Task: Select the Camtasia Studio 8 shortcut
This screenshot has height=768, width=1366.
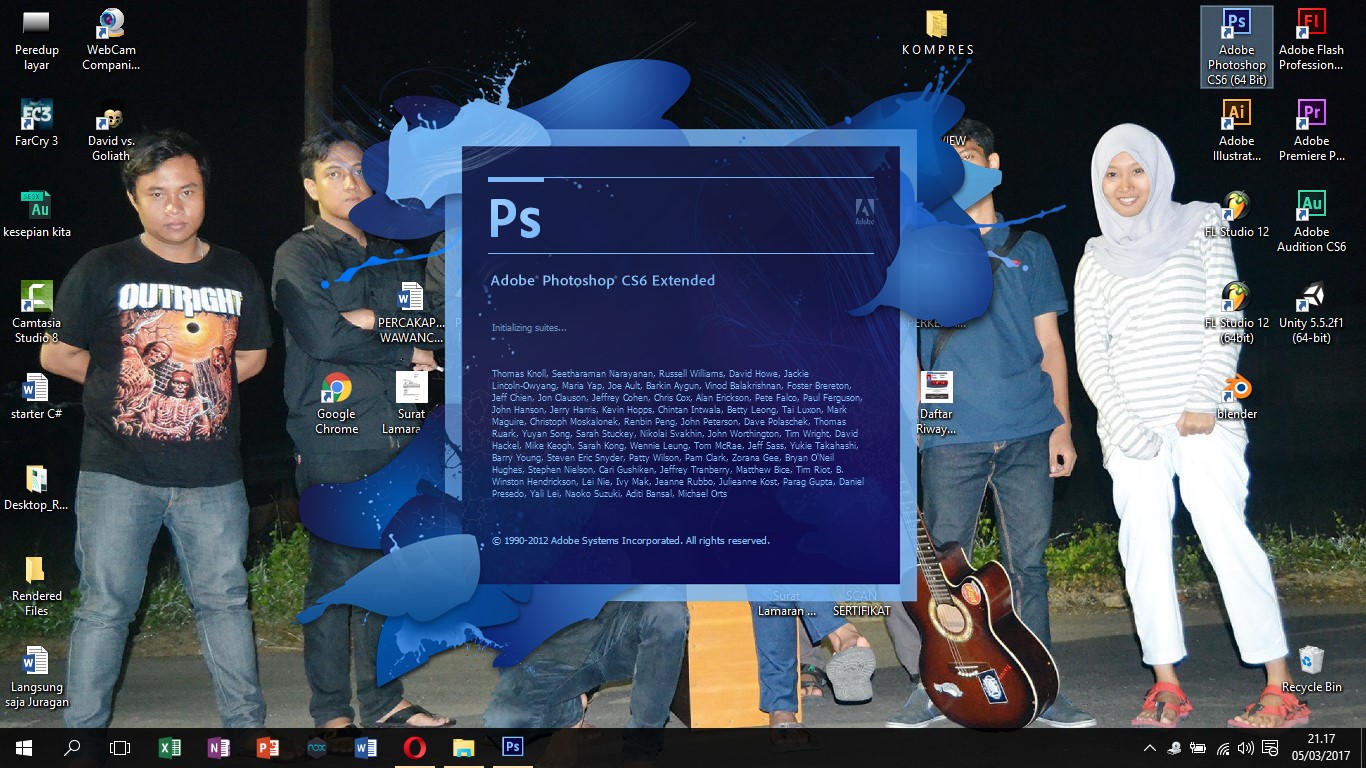Action: pyautogui.click(x=37, y=313)
